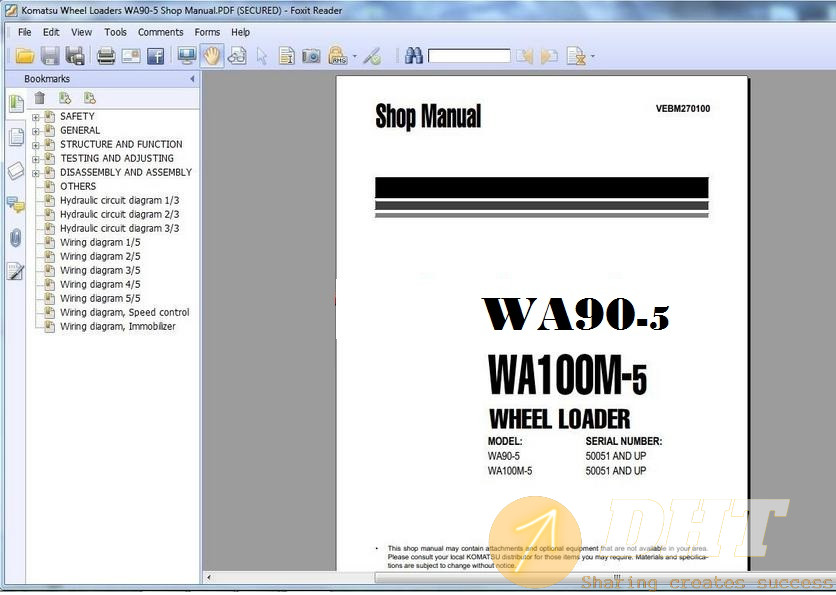Open Wiring diagram 3/5 bookmark
The width and height of the screenshot is (836, 595).
[100, 270]
